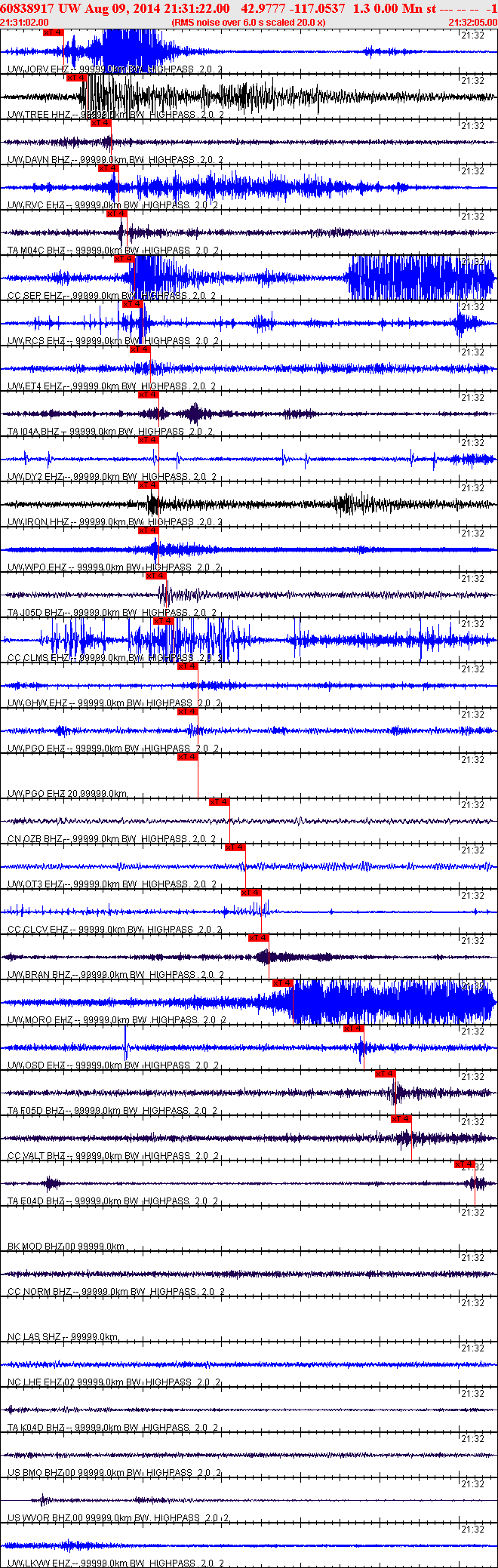Click the CC.SEP EHZ station label
Image resolution: width=498 pixels, height=1568 pixels.
tap(35, 296)
